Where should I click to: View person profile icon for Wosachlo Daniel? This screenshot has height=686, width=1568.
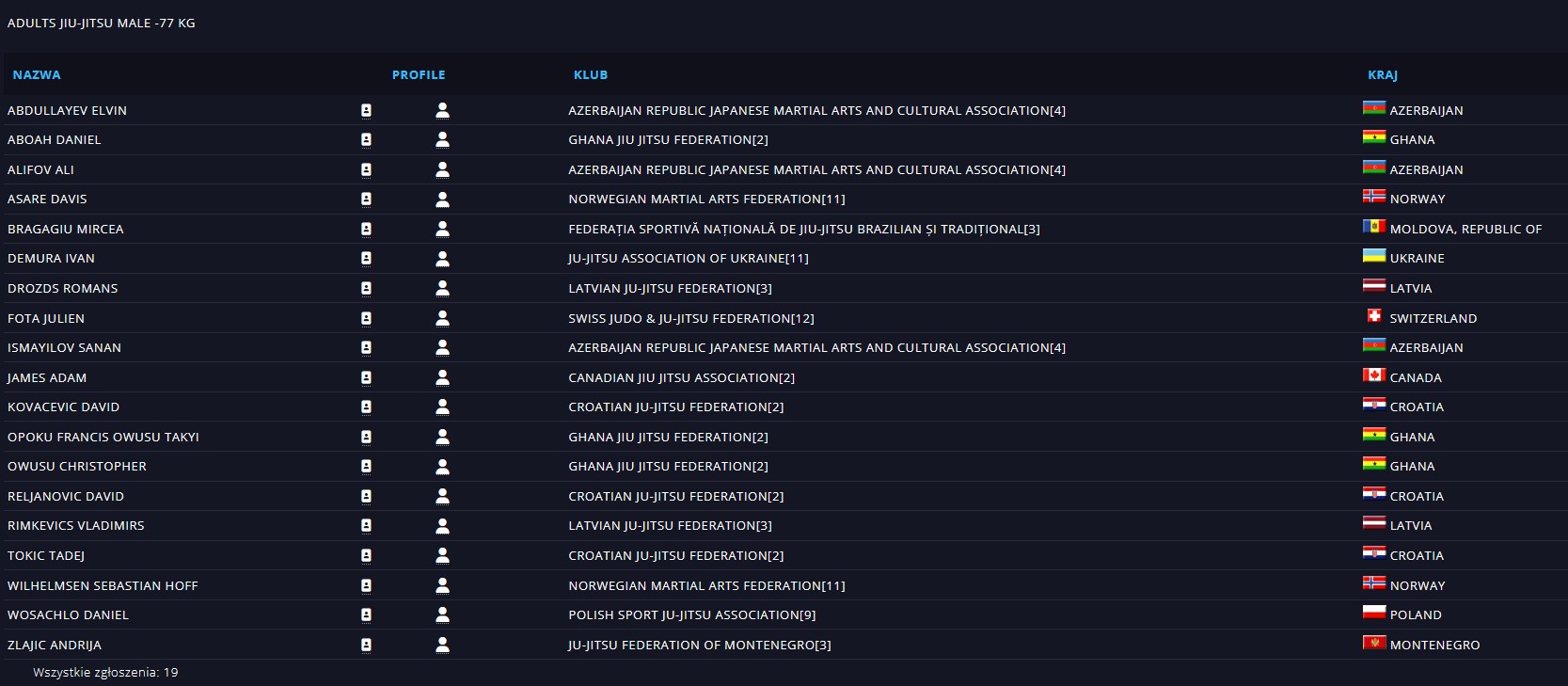442,614
